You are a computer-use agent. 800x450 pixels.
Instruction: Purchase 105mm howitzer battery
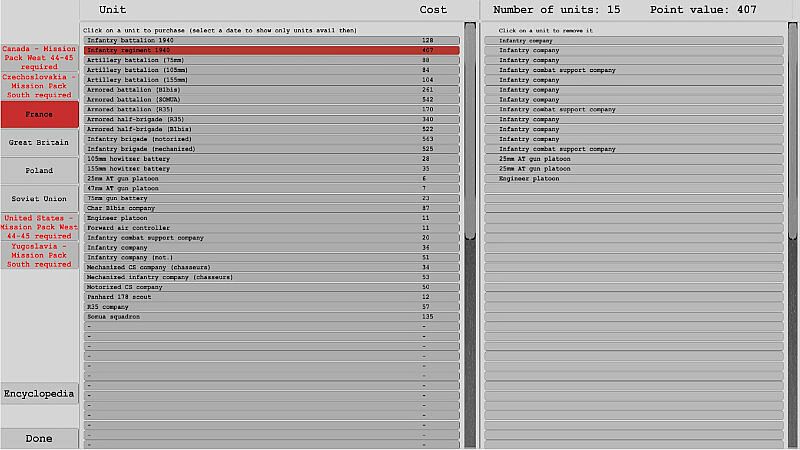[x=271, y=159]
